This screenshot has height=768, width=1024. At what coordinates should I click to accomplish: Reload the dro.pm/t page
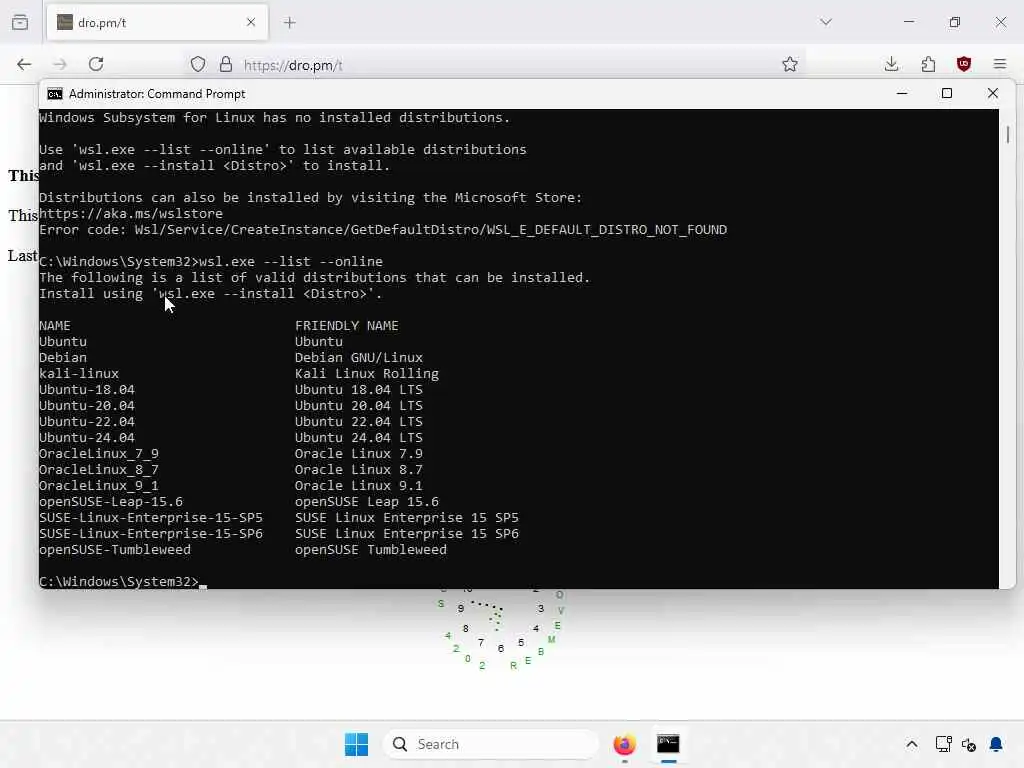(96, 64)
